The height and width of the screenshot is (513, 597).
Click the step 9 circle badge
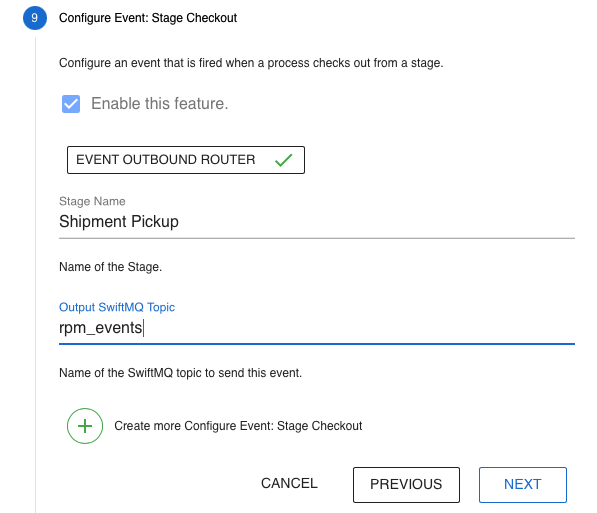(35, 18)
